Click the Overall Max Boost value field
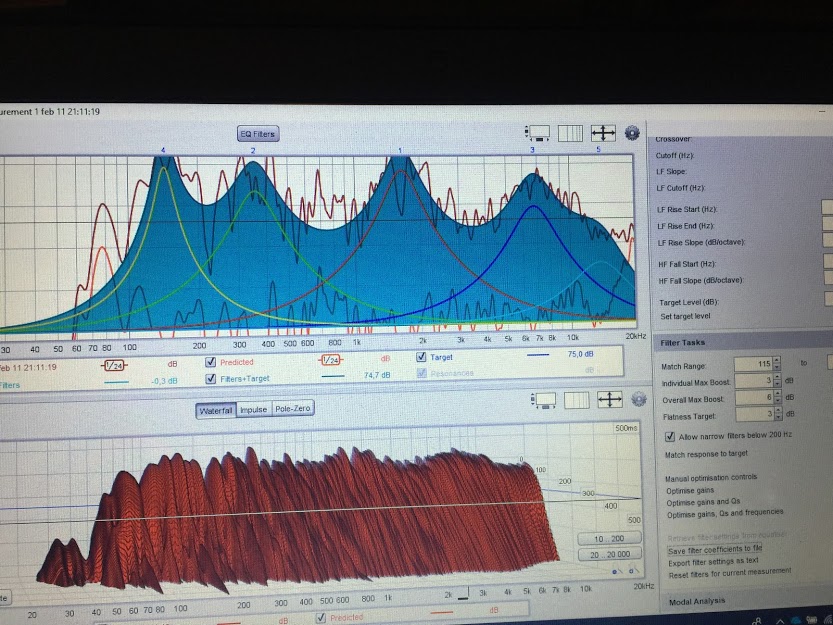 click(755, 398)
